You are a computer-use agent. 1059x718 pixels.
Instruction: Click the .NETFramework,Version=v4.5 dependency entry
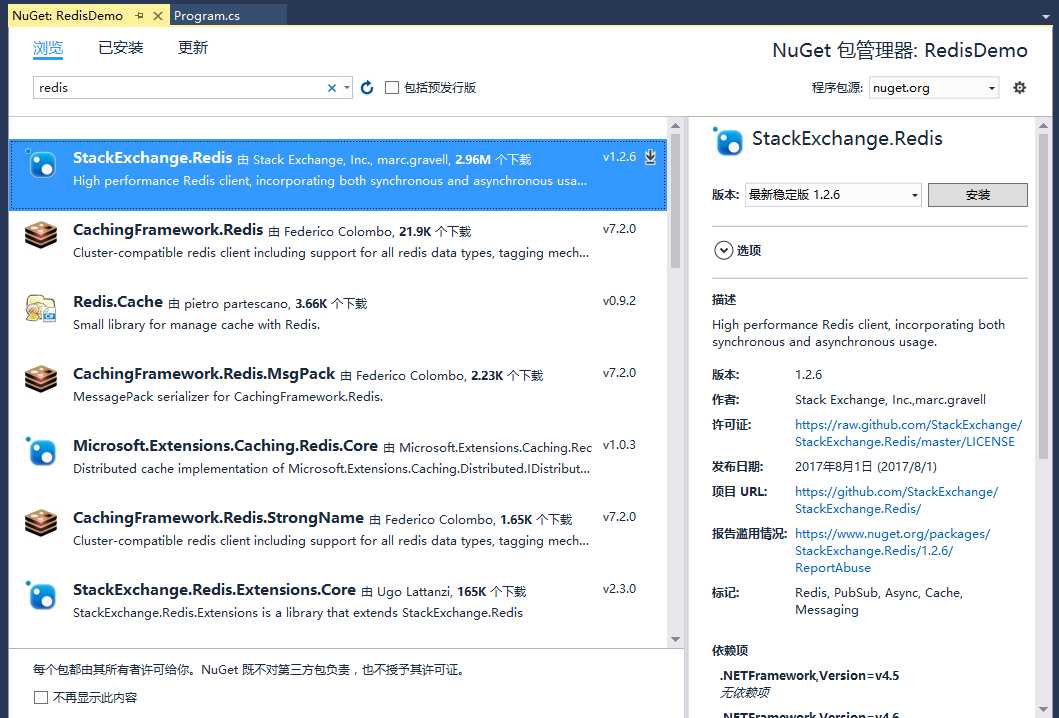(808, 675)
